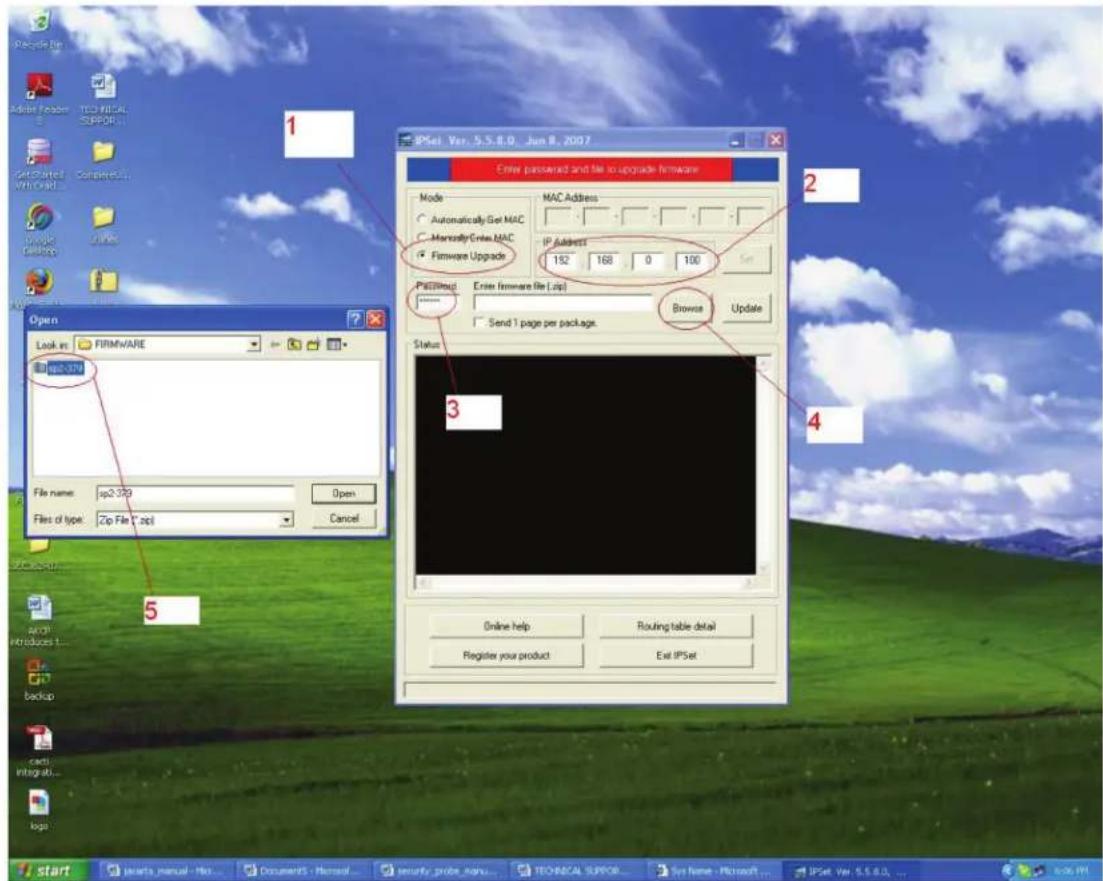Minimize the IPSet window
1103x881 pixels.
click(x=735, y=140)
